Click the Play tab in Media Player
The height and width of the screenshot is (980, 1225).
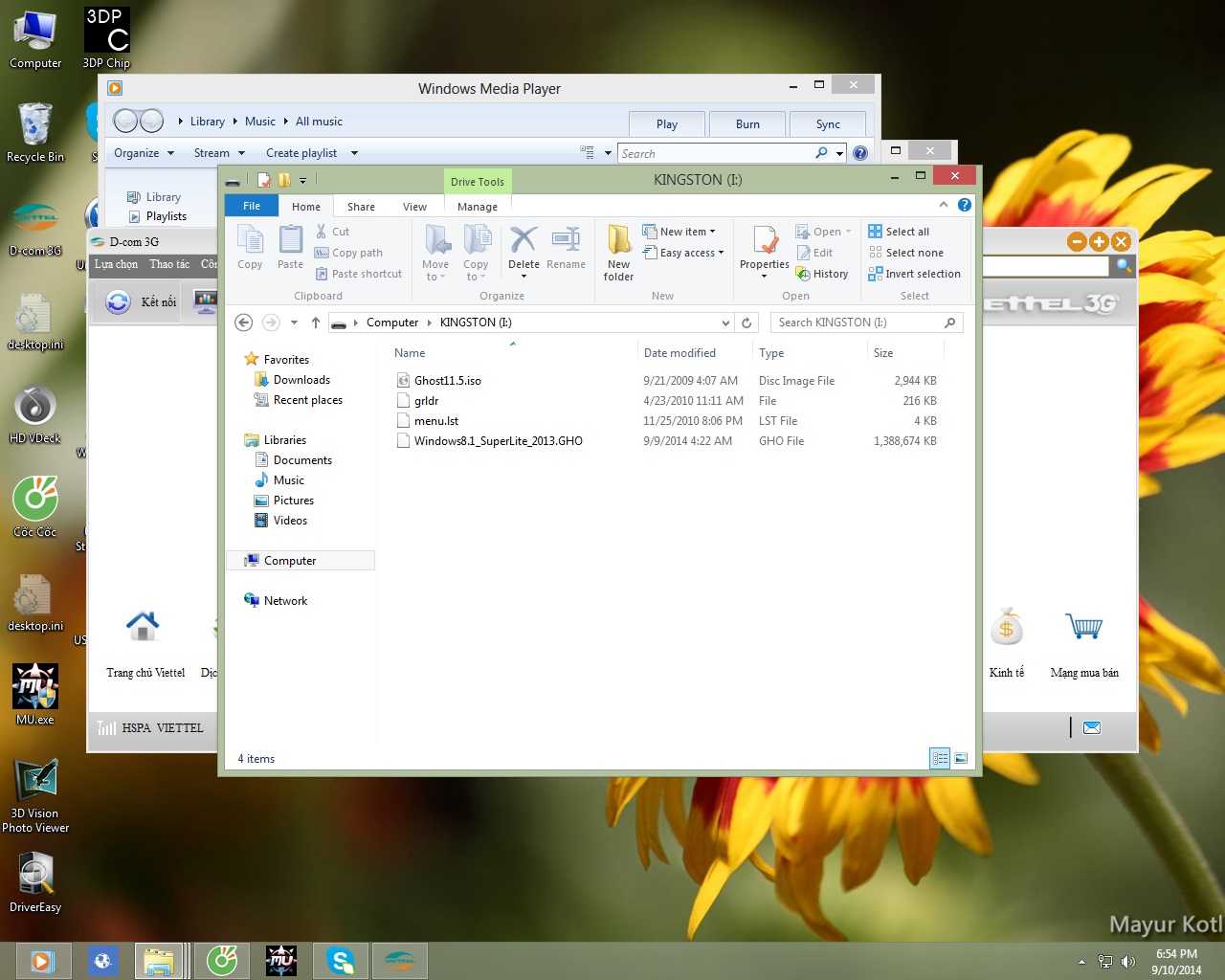pos(667,124)
